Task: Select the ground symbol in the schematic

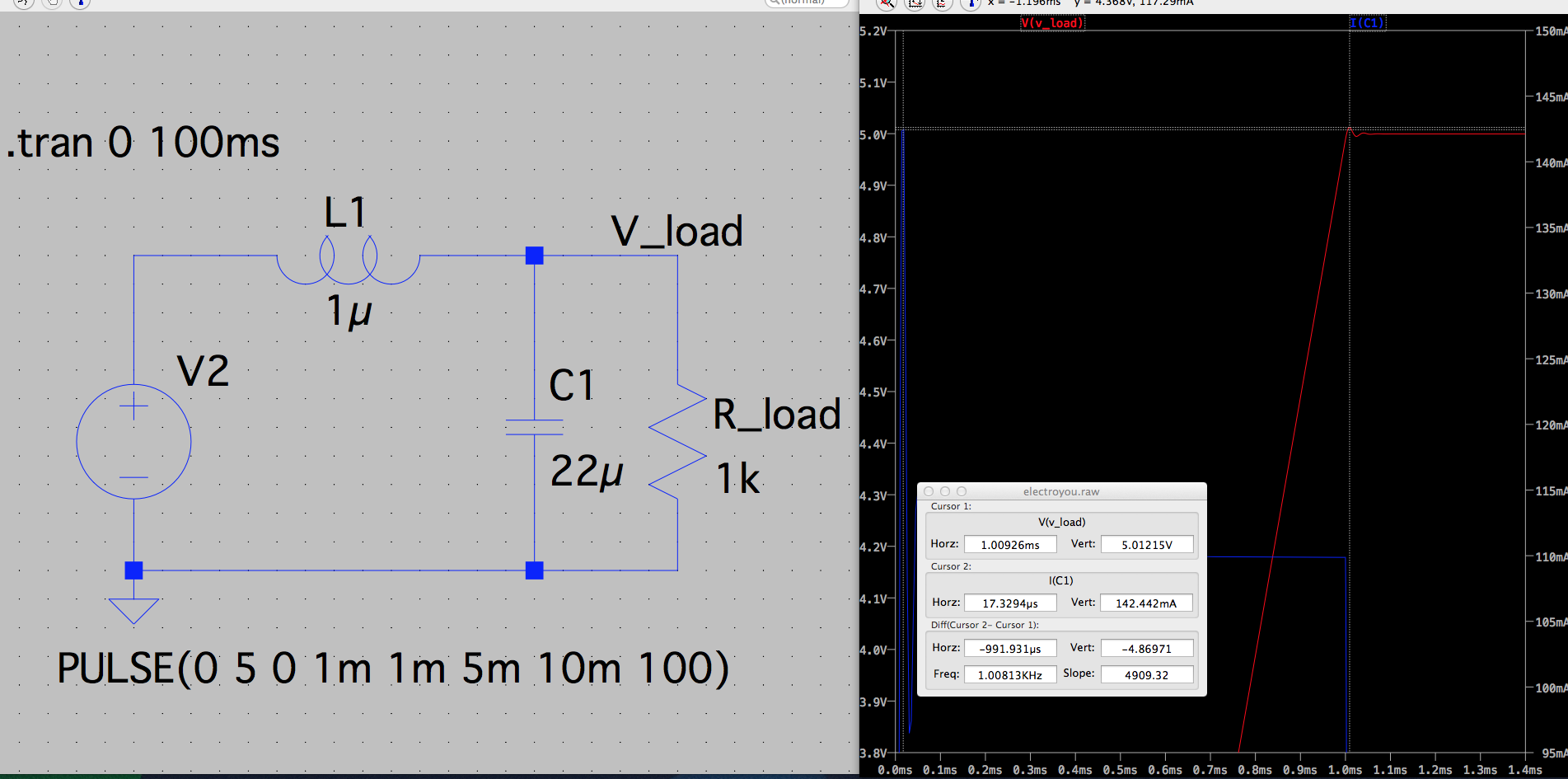Action: coord(133,610)
